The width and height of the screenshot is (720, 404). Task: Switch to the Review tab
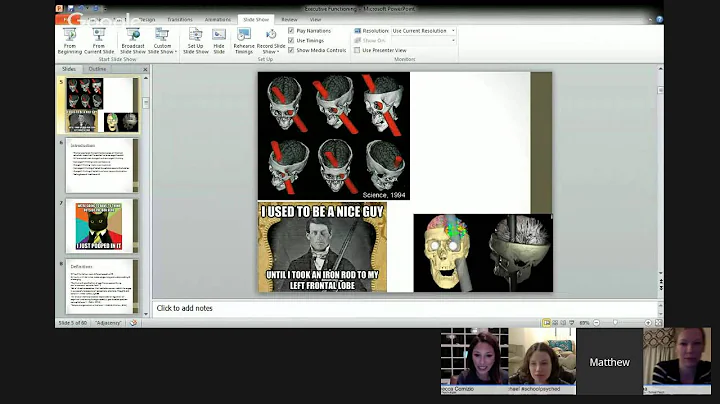[289, 20]
